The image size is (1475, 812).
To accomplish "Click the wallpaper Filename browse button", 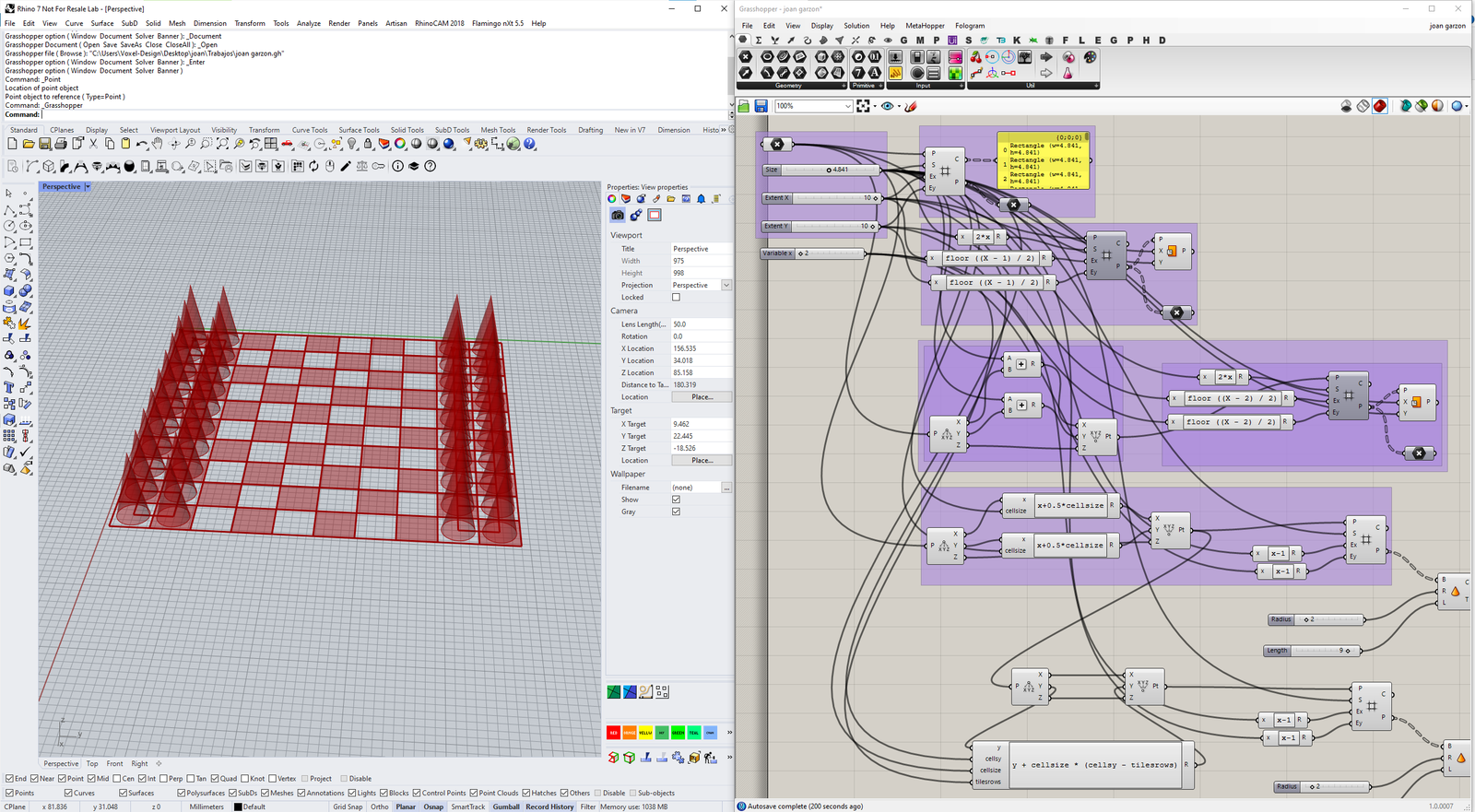I will coord(726,488).
